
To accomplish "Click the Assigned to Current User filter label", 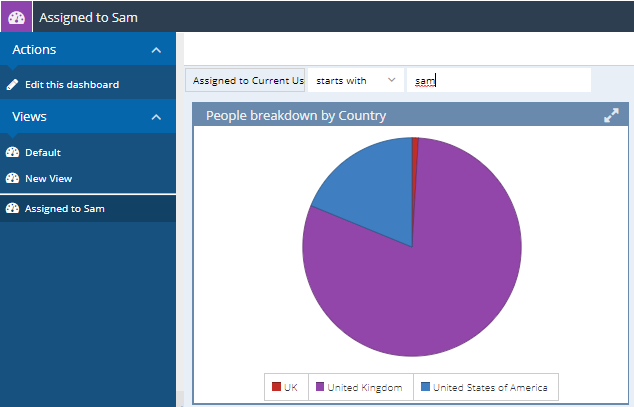I will (245, 80).
